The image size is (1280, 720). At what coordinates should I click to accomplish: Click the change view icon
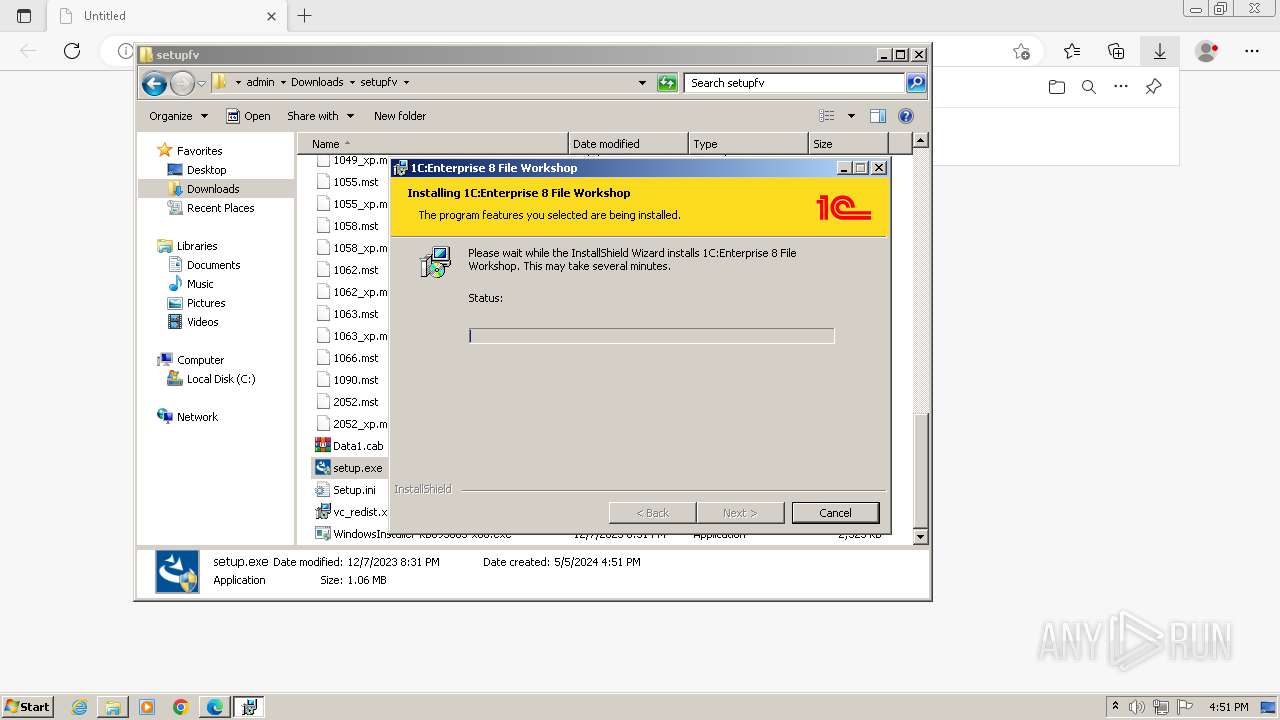(826, 116)
